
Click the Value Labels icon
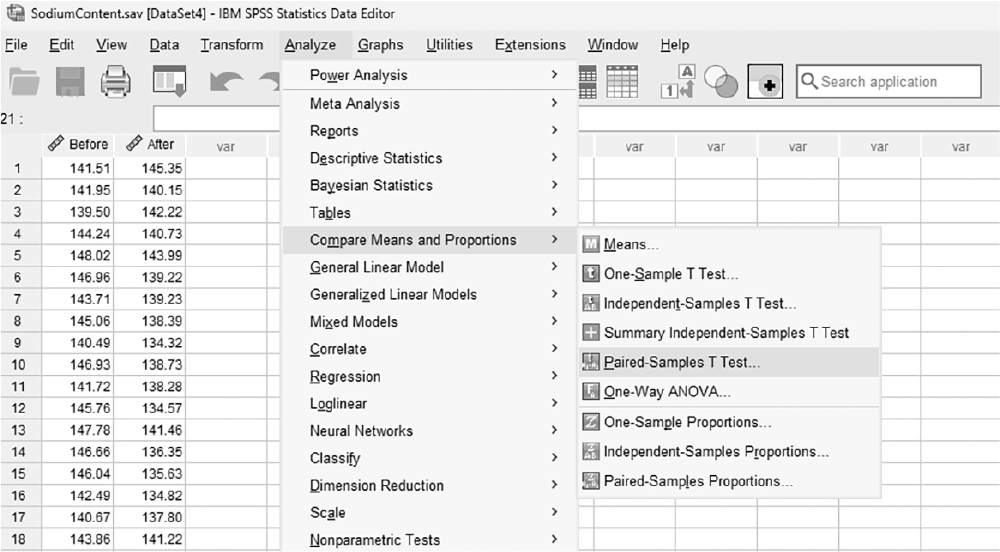pyautogui.click(x=677, y=82)
